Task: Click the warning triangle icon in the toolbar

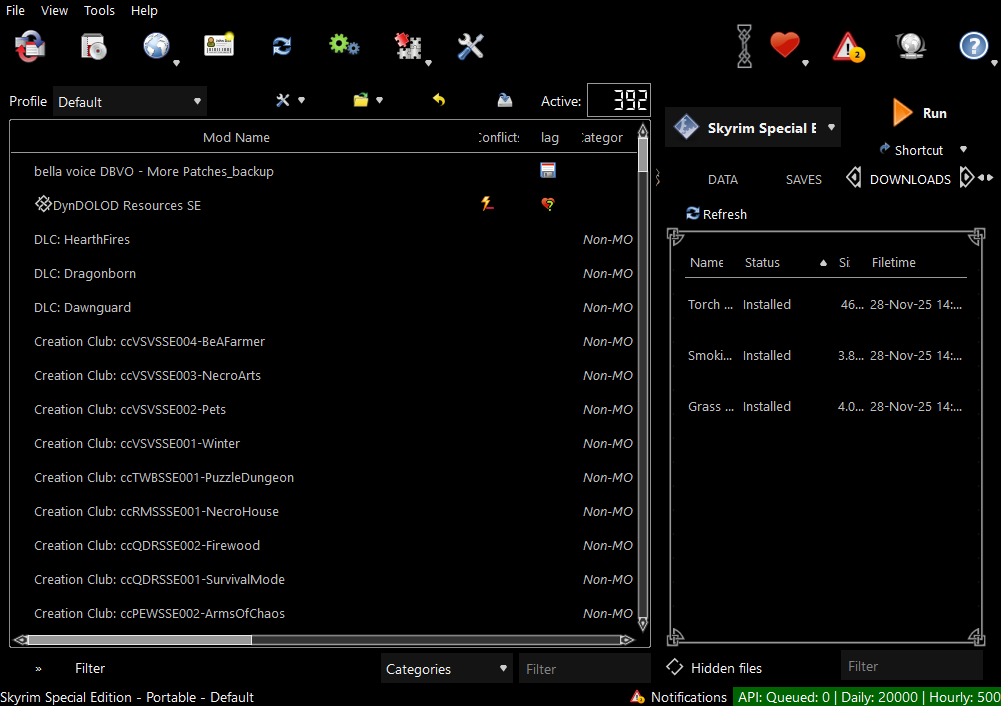Action: pos(848,46)
